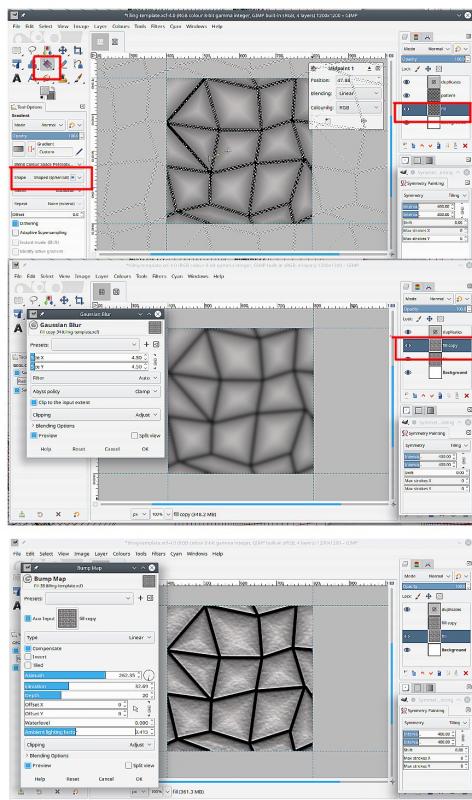The width and height of the screenshot is (472, 800).
Task: Open the Type Linear dropdown in Bump Map
Action: [89, 637]
